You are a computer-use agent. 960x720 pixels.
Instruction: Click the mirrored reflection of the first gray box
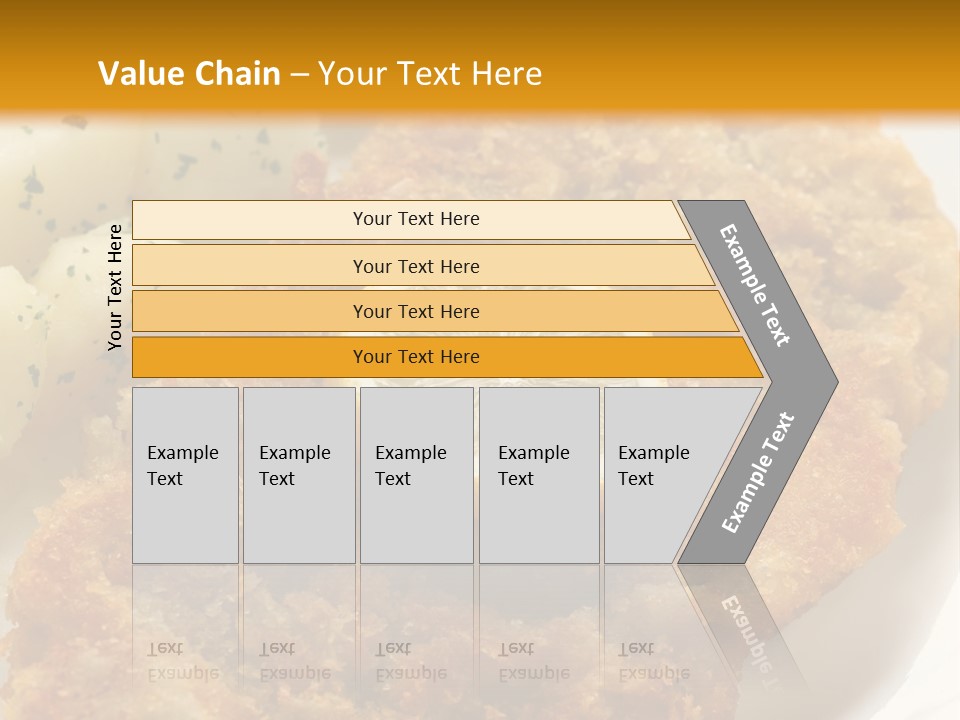(185, 640)
